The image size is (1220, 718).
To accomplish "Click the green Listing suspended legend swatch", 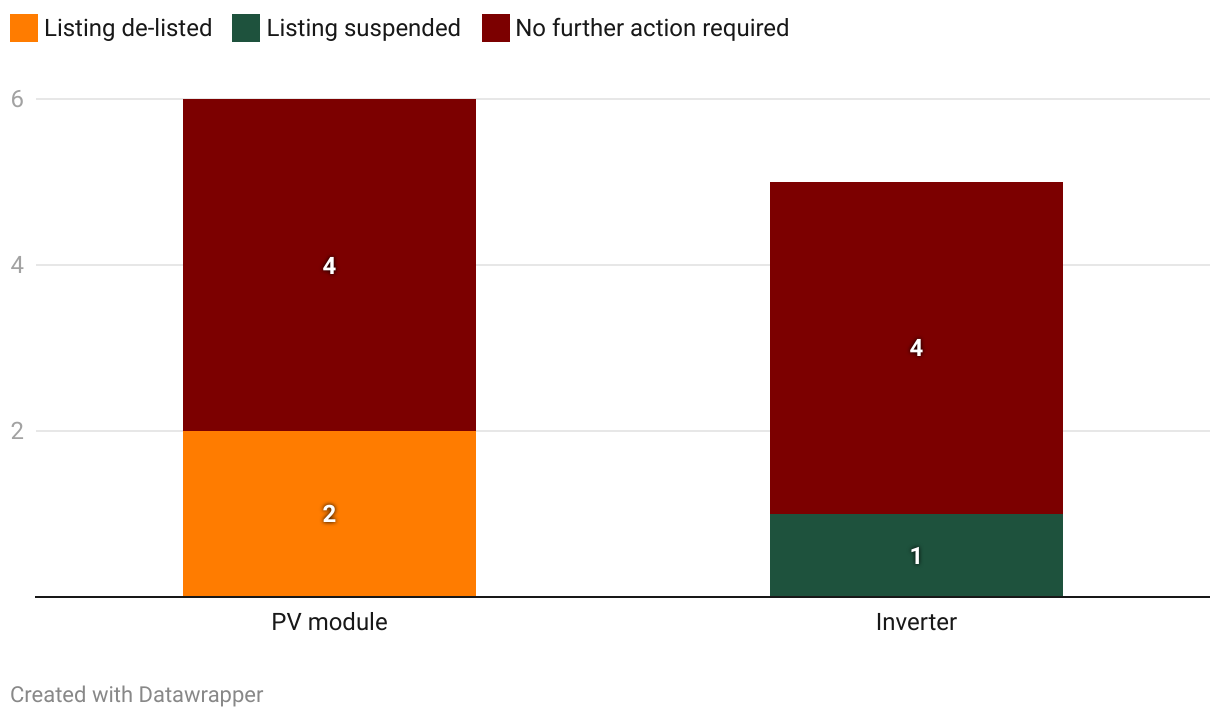I will pyautogui.click(x=246, y=28).
